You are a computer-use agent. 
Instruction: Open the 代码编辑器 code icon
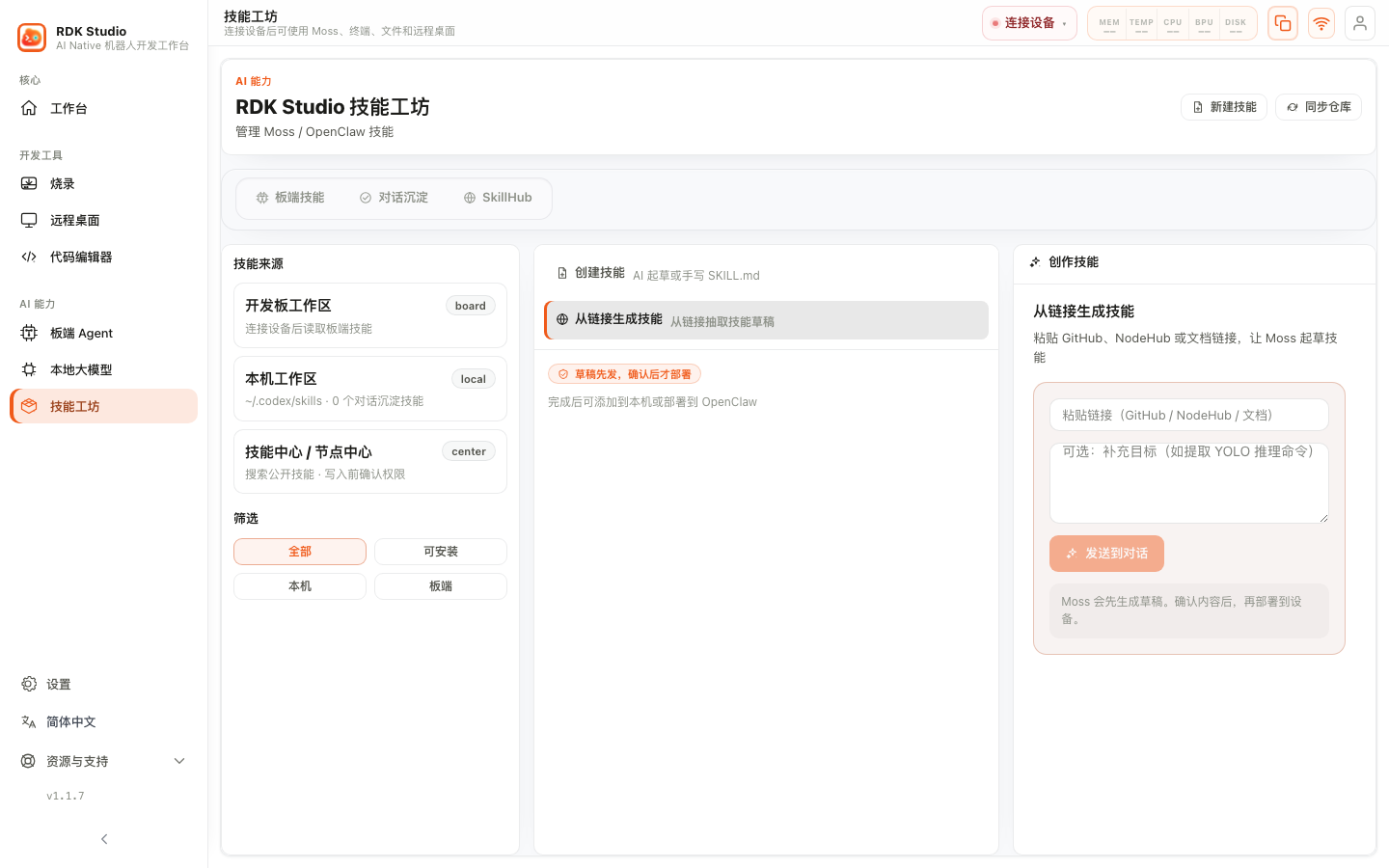[x=29, y=257]
